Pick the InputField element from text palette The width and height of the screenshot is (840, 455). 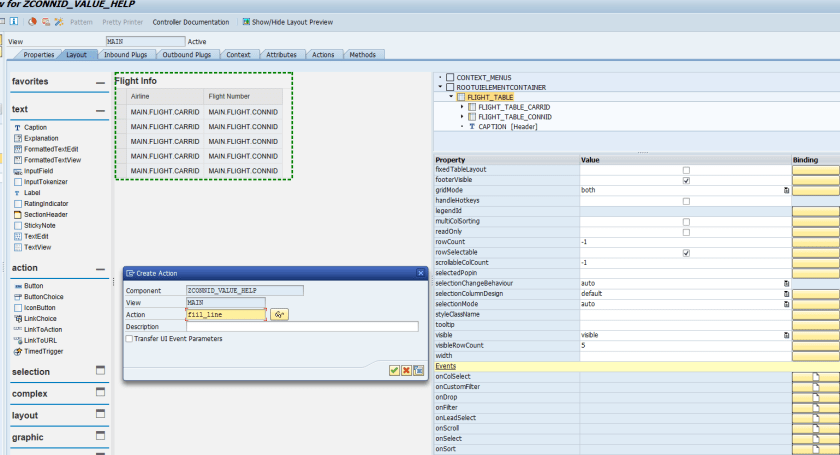(38, 171)
